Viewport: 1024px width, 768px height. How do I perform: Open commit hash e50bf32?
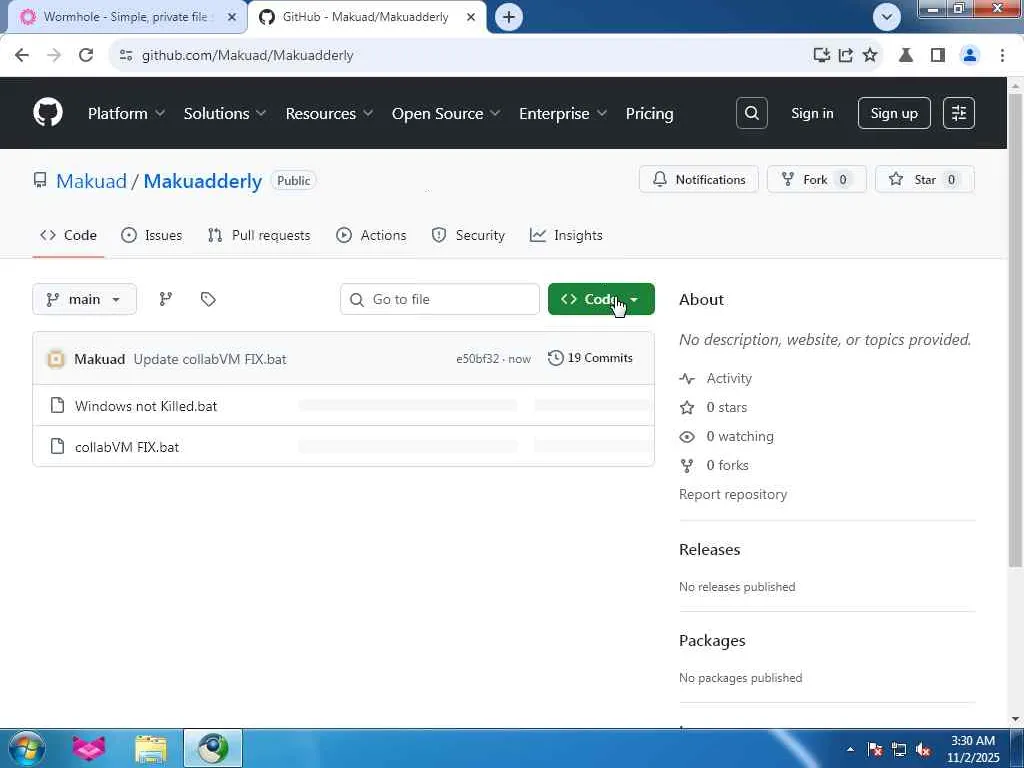(x=477, y=359)
